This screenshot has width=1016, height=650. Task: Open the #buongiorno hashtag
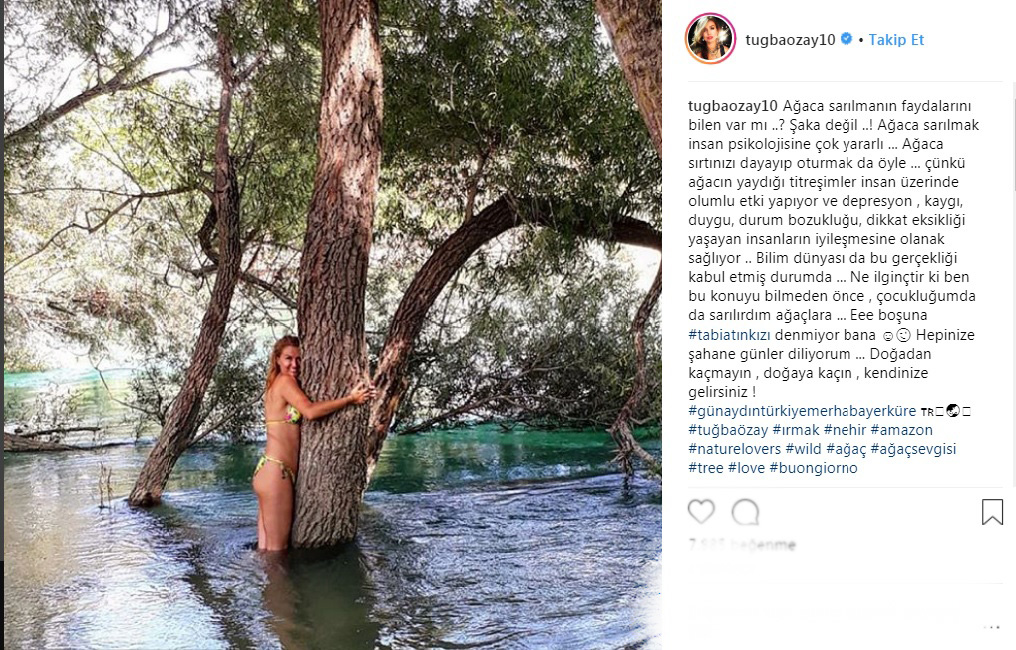tap(813, 468)
